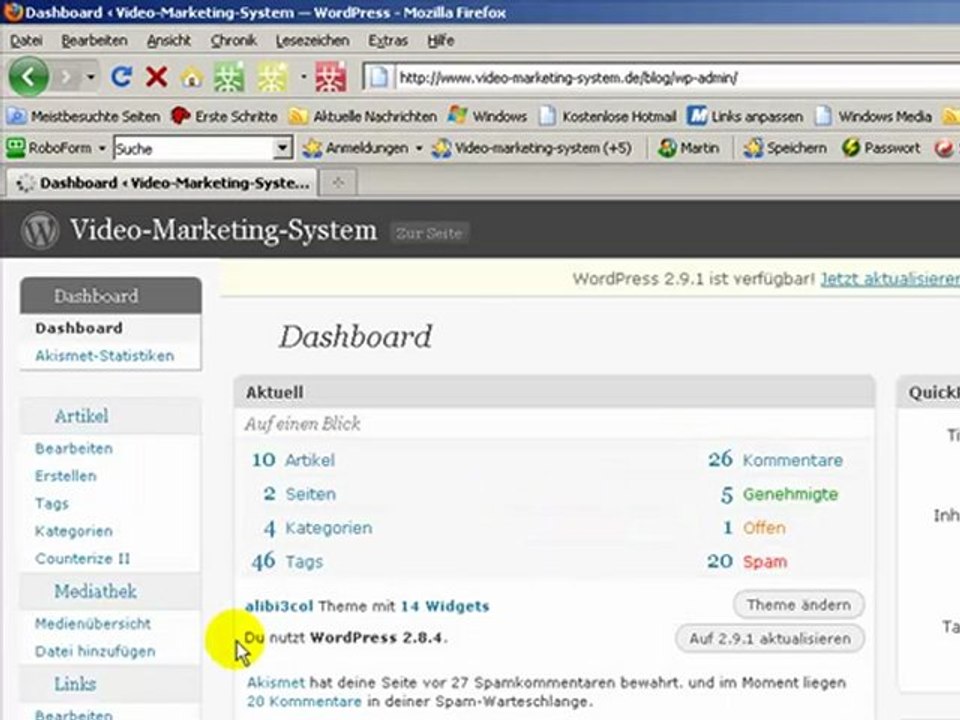Open Tags under Artikel sidebar
The height and width of the screenshot is (720, 960).
[x=51, y=504]
